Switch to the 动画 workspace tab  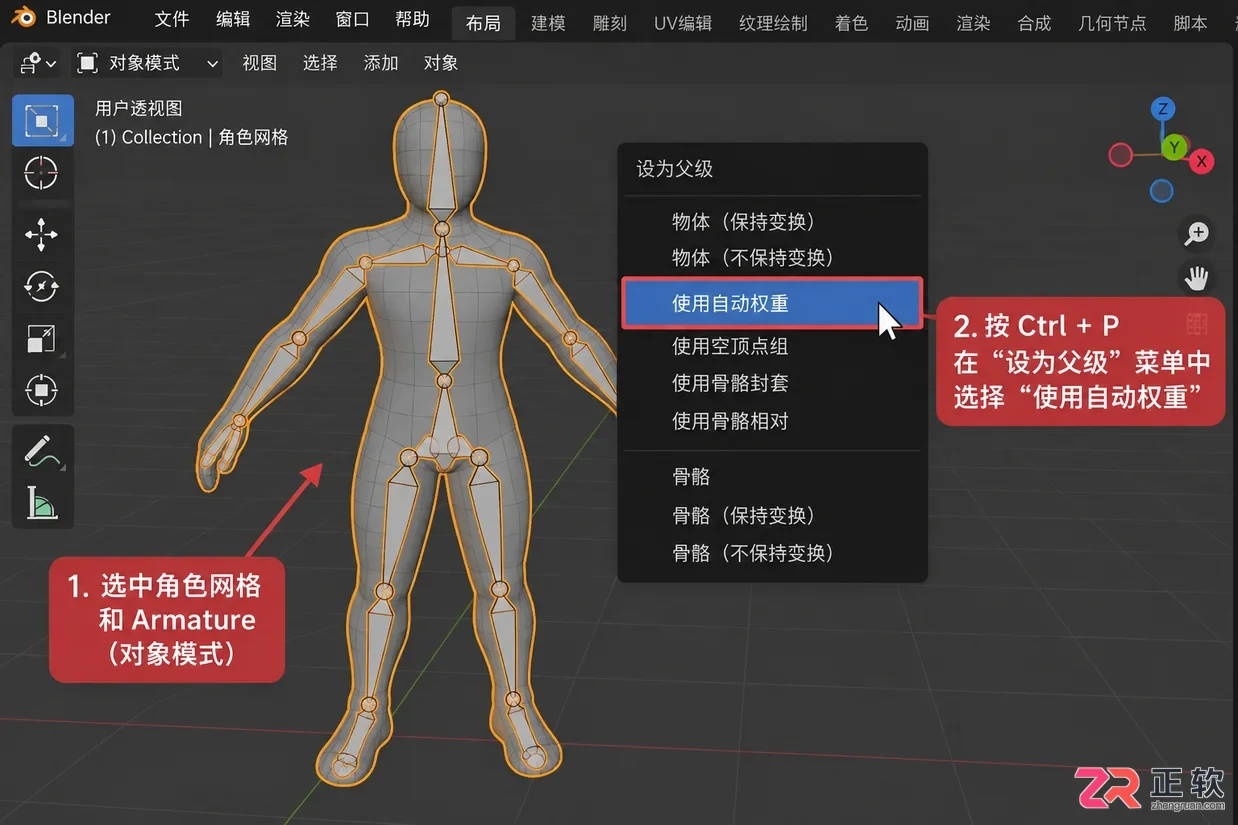[912, 23]
